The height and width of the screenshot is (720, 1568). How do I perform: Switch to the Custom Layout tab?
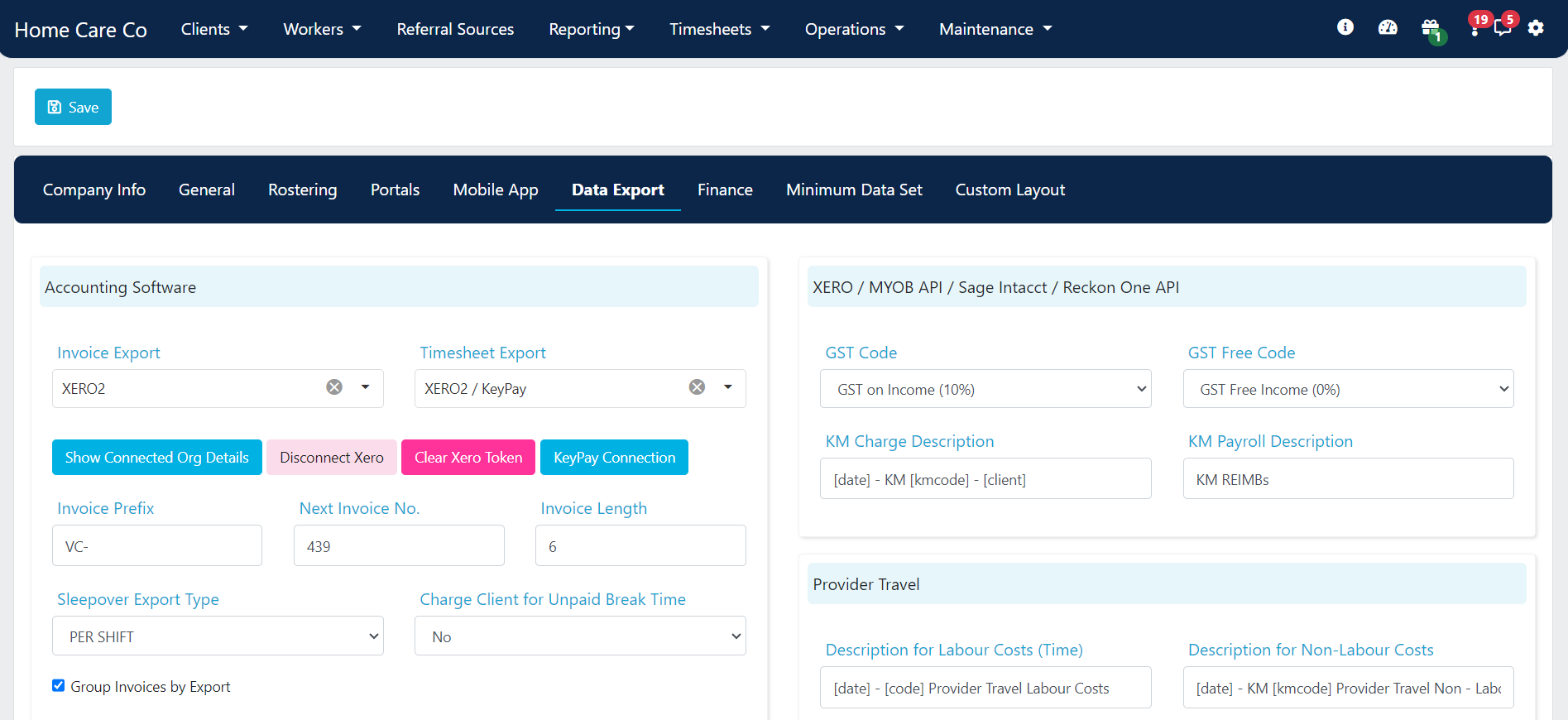pos(1010,190)
